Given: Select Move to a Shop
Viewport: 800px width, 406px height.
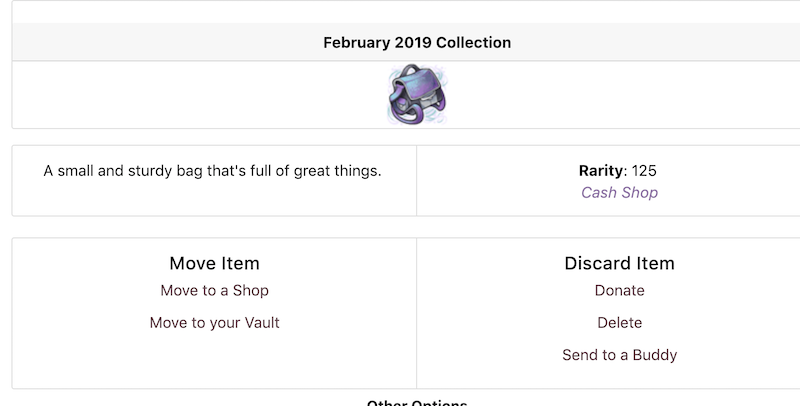Looking at the screenshot, I should pyautogui.click(x=214, y=291).
